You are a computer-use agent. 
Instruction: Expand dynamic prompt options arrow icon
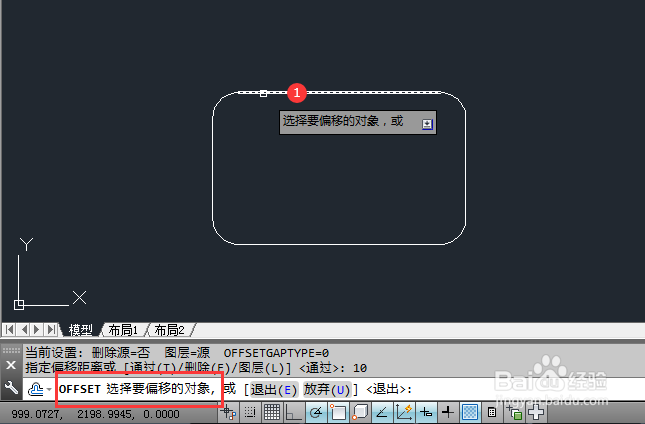coord(427,124)
